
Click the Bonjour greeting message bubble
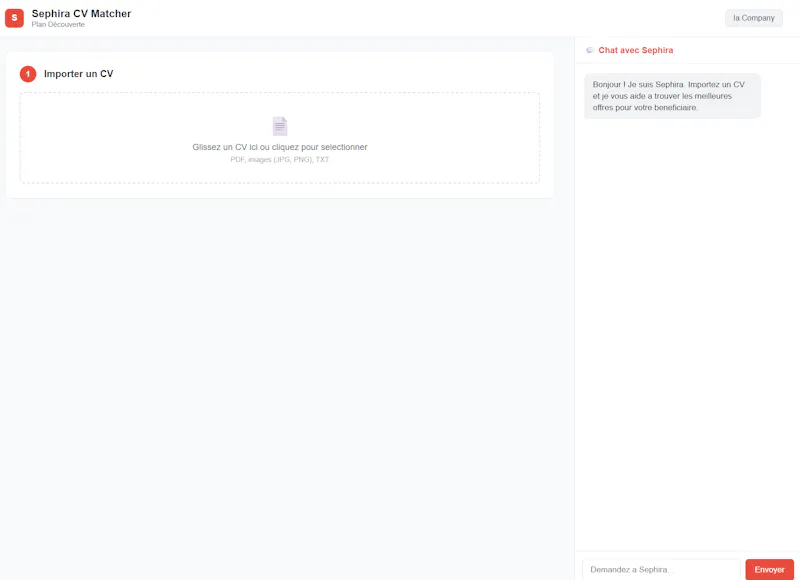tap(672, 96)
